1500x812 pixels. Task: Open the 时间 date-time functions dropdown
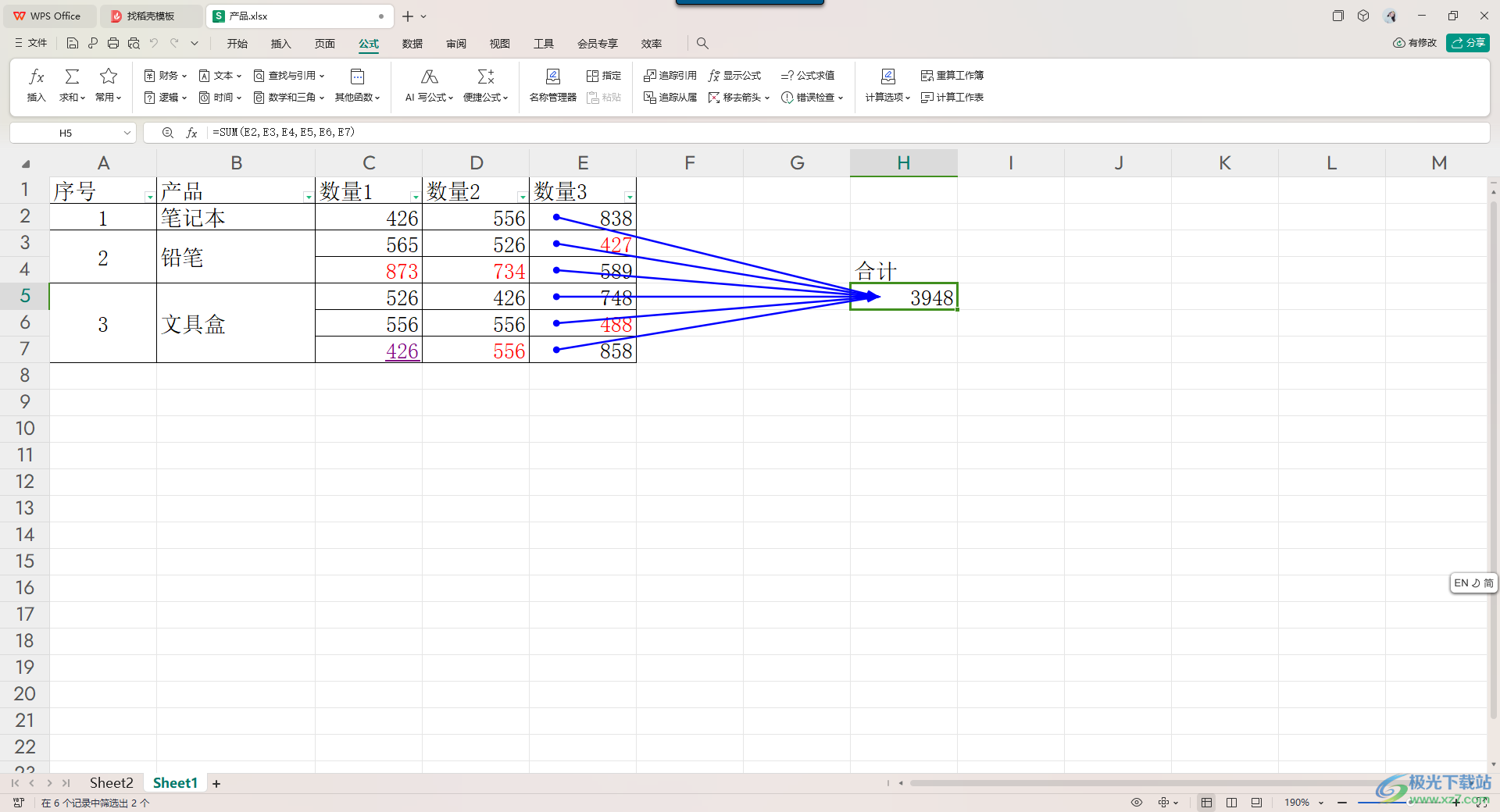pos(220,98)
